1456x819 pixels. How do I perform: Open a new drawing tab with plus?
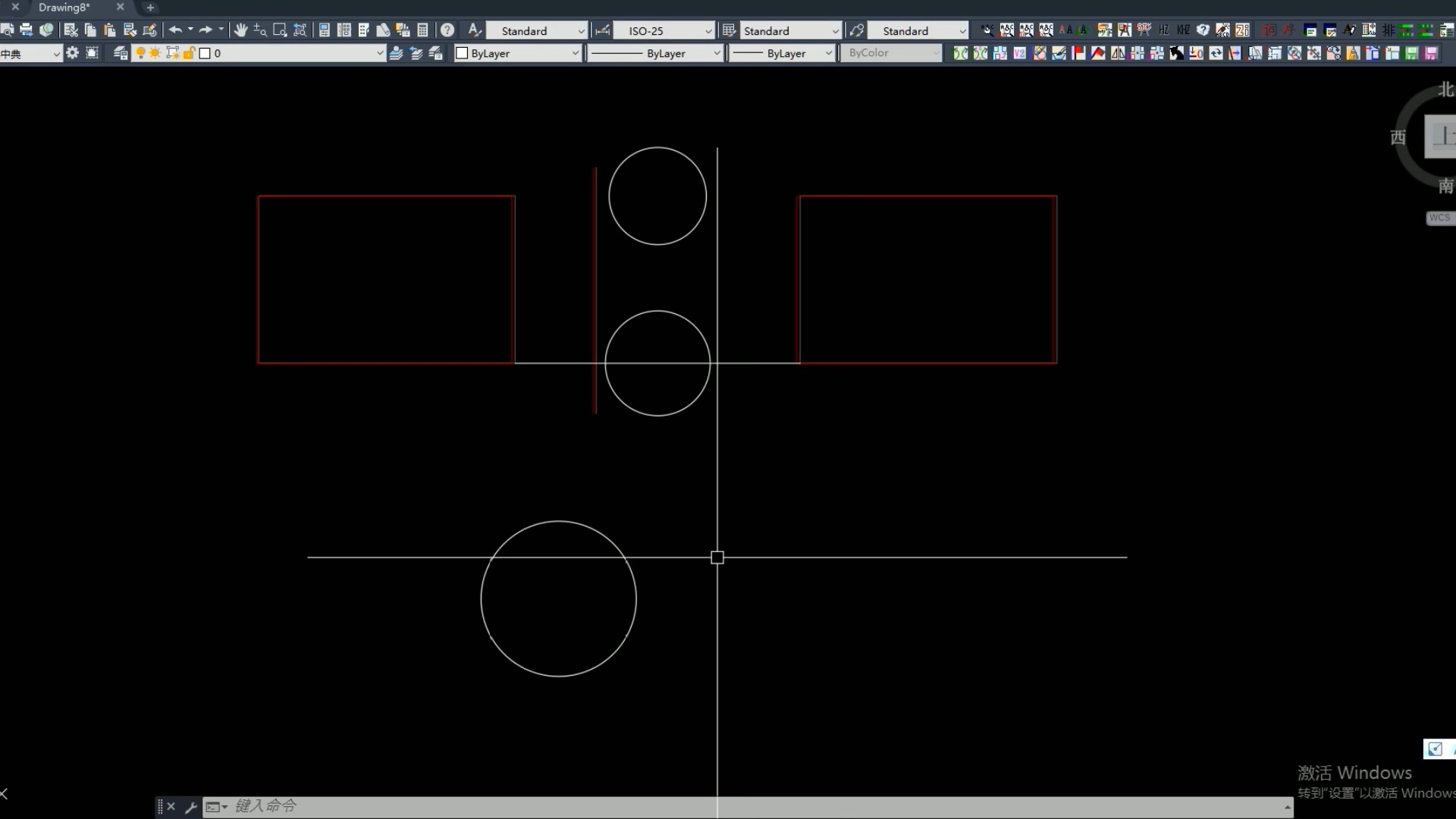tap(150, 8)
